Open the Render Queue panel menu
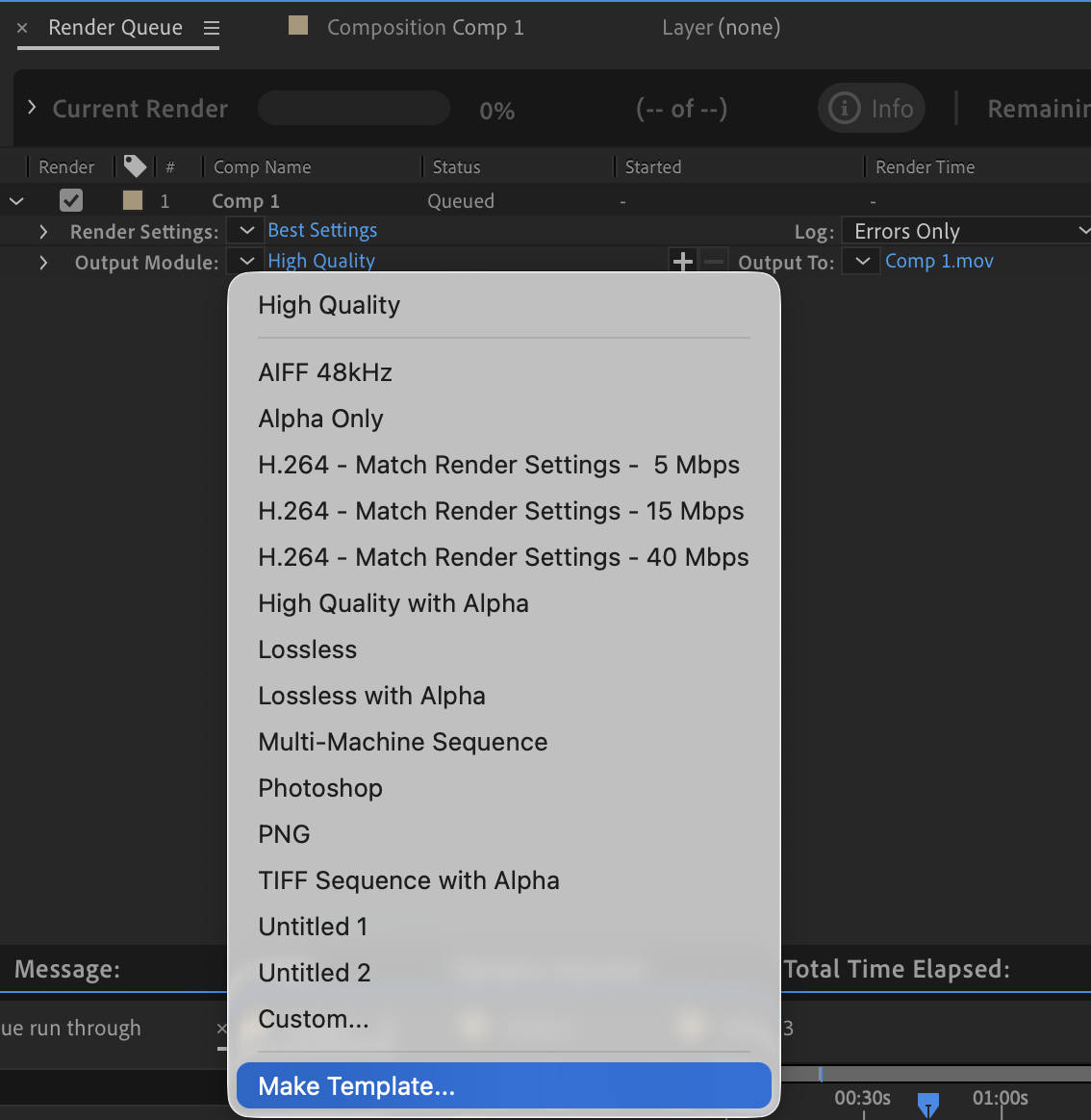Screen dimensions: 1091x1120 [x=211, y=27]
